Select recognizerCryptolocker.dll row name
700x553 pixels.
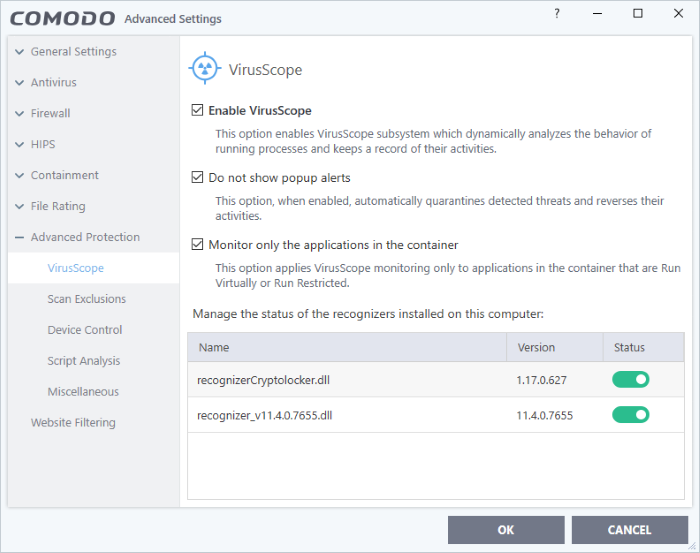[x=263, y=380]
